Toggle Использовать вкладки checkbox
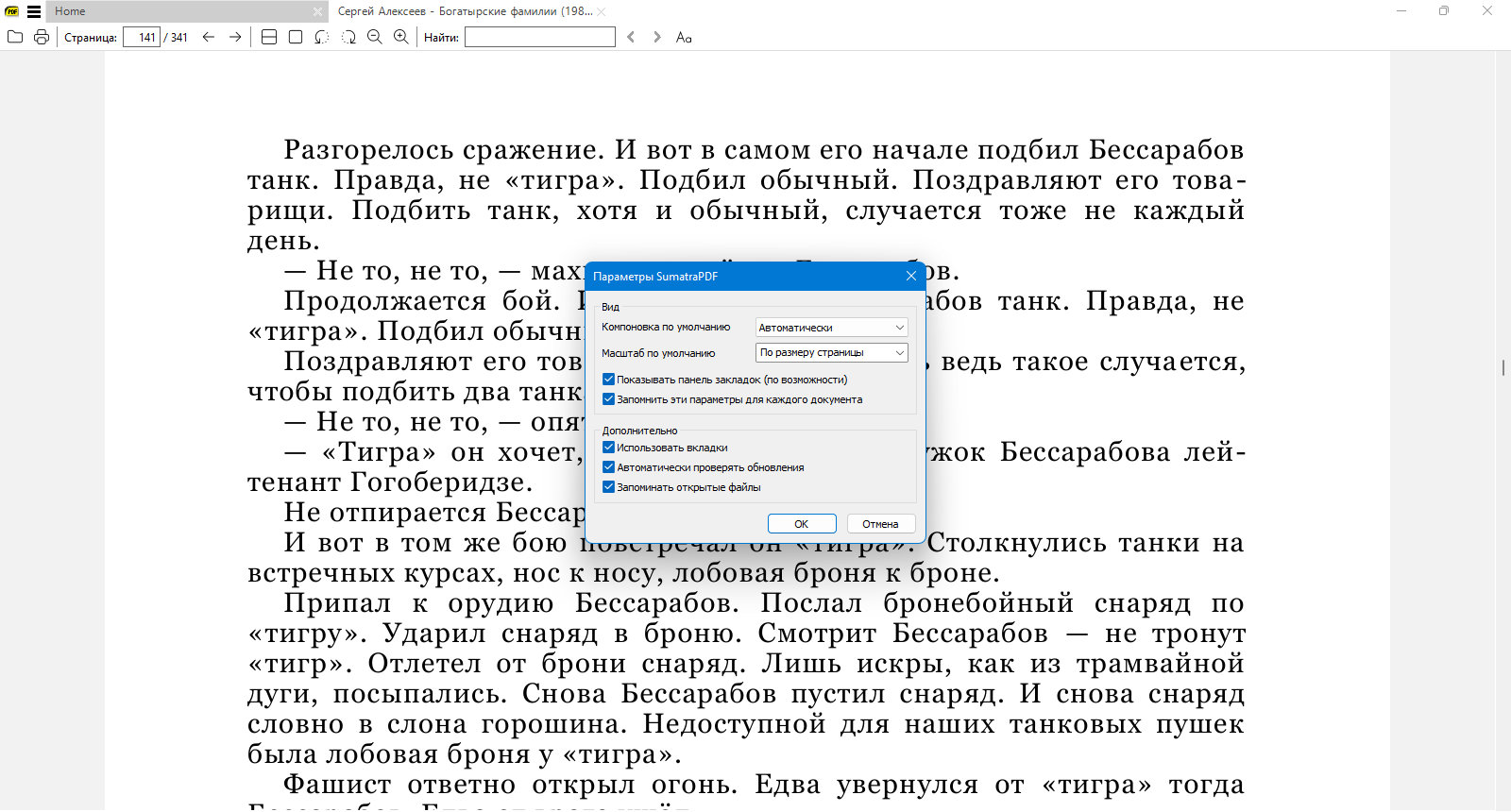Screen dimensions: 1511x812 coord(608,448)
